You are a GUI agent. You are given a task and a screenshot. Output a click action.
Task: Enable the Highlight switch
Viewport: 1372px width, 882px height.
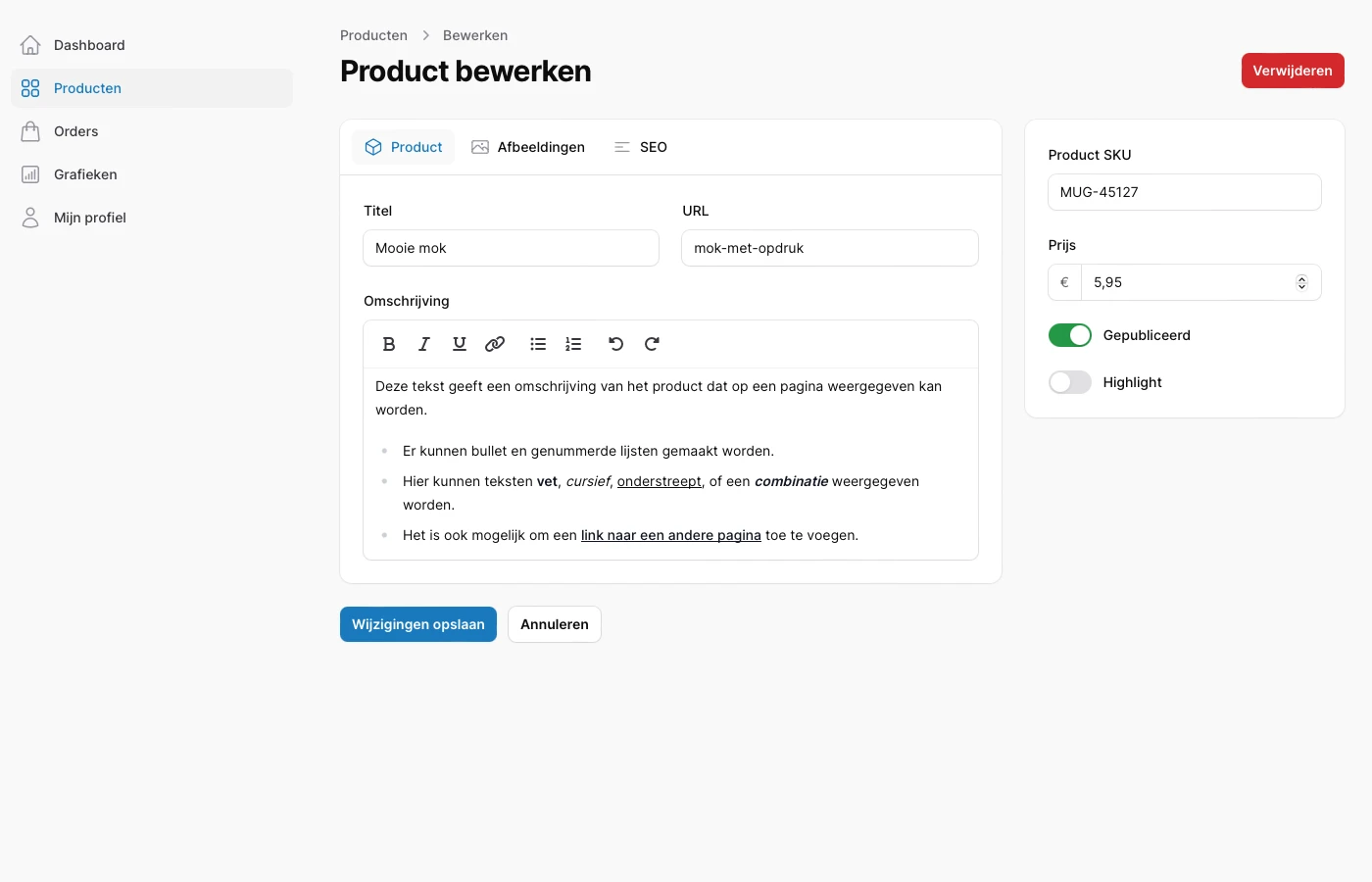1069,382
